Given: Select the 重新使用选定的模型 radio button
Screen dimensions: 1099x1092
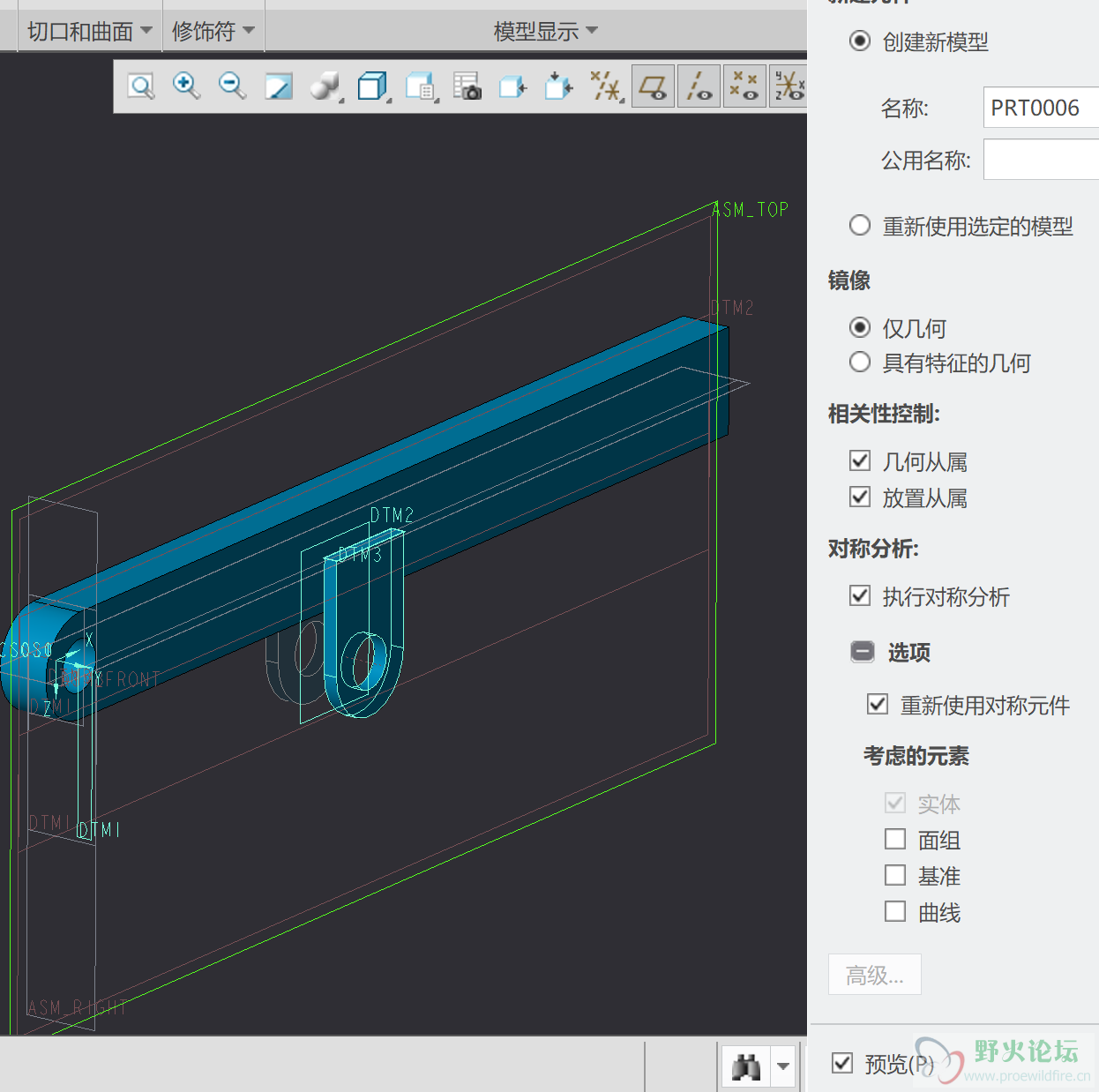Looking at the screenshot, I should (859, 225).
